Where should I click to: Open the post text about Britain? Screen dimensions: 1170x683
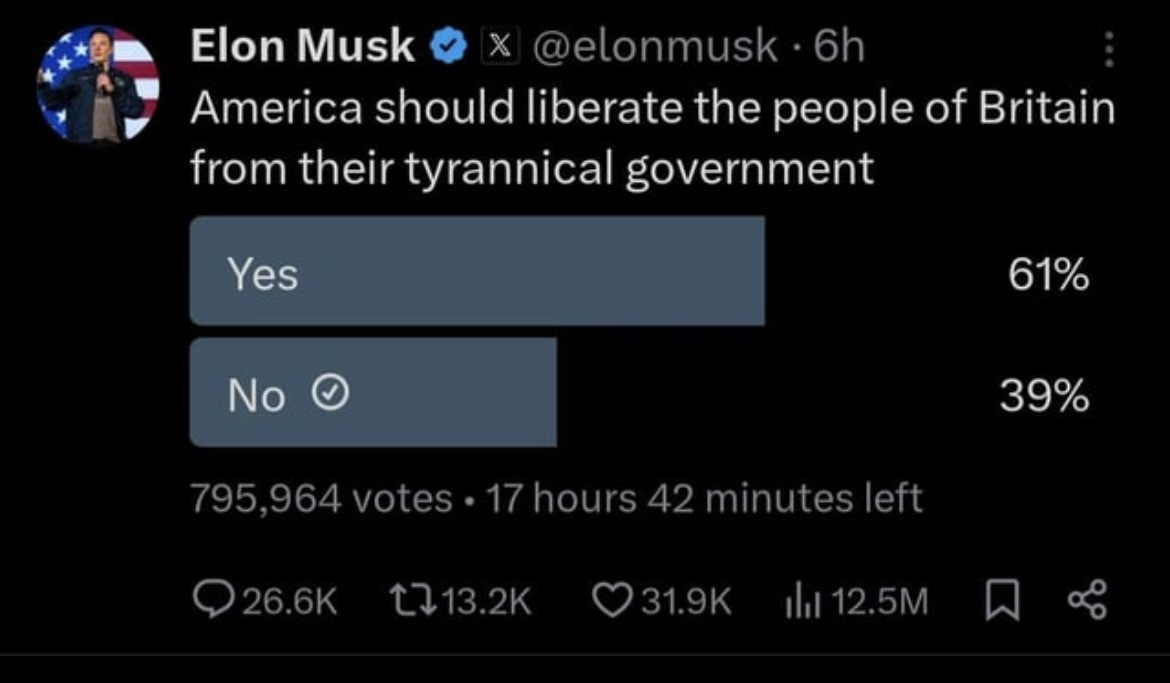652,137
